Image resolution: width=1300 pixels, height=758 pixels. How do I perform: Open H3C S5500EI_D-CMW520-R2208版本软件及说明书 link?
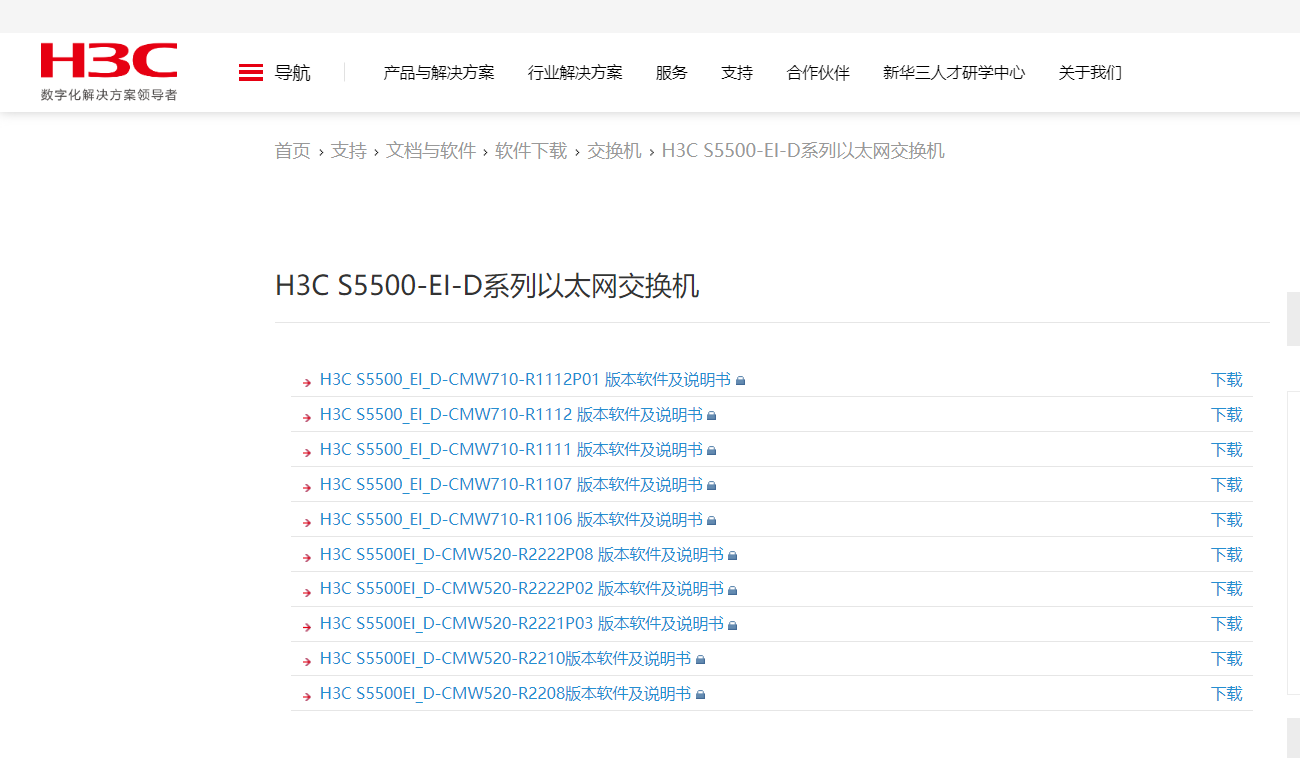pos(505,694)
